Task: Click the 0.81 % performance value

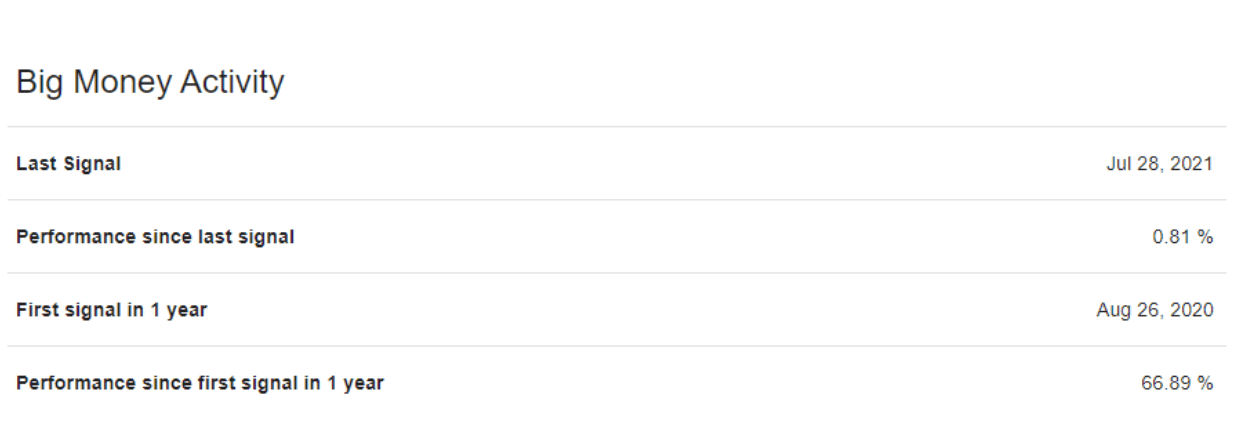Action: pos(1183,237)
